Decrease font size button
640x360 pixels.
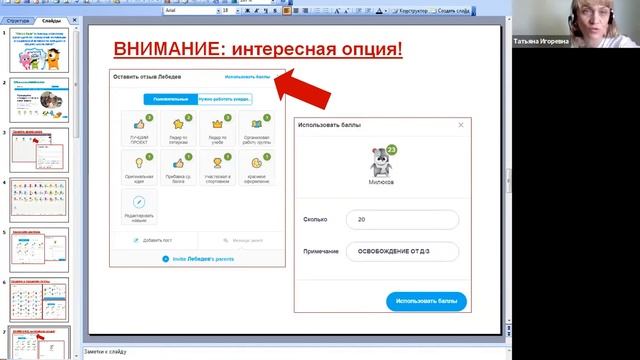[x=347, y=11]
